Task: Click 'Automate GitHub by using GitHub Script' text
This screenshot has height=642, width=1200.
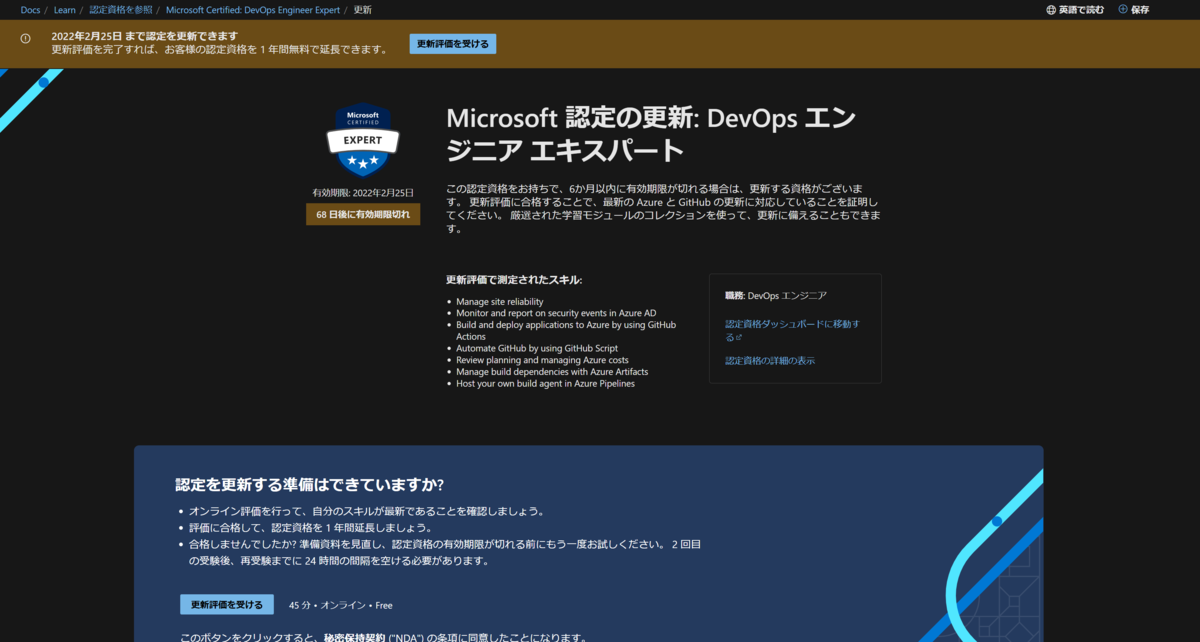Action: 537,348
